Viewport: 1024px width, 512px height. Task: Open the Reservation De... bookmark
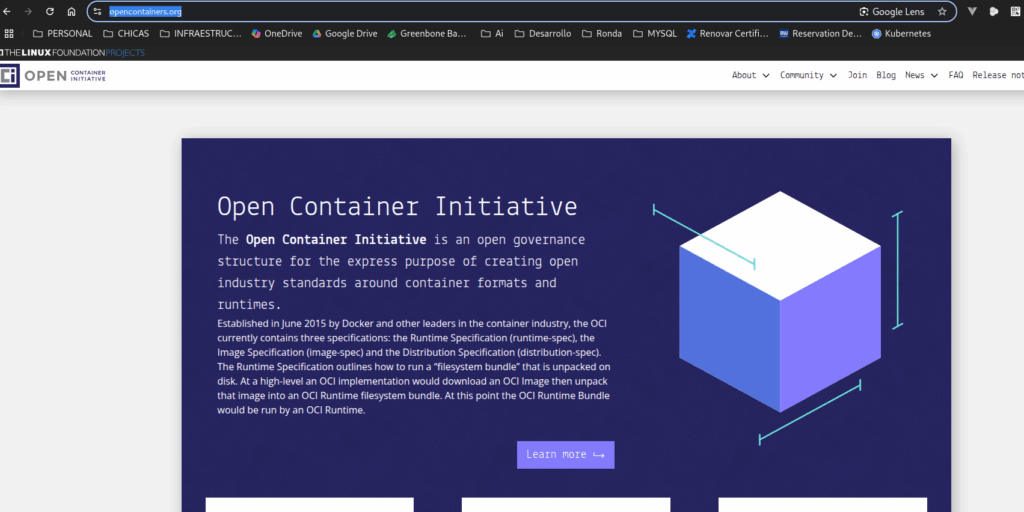pyautogui.click(x=820, y=33)
